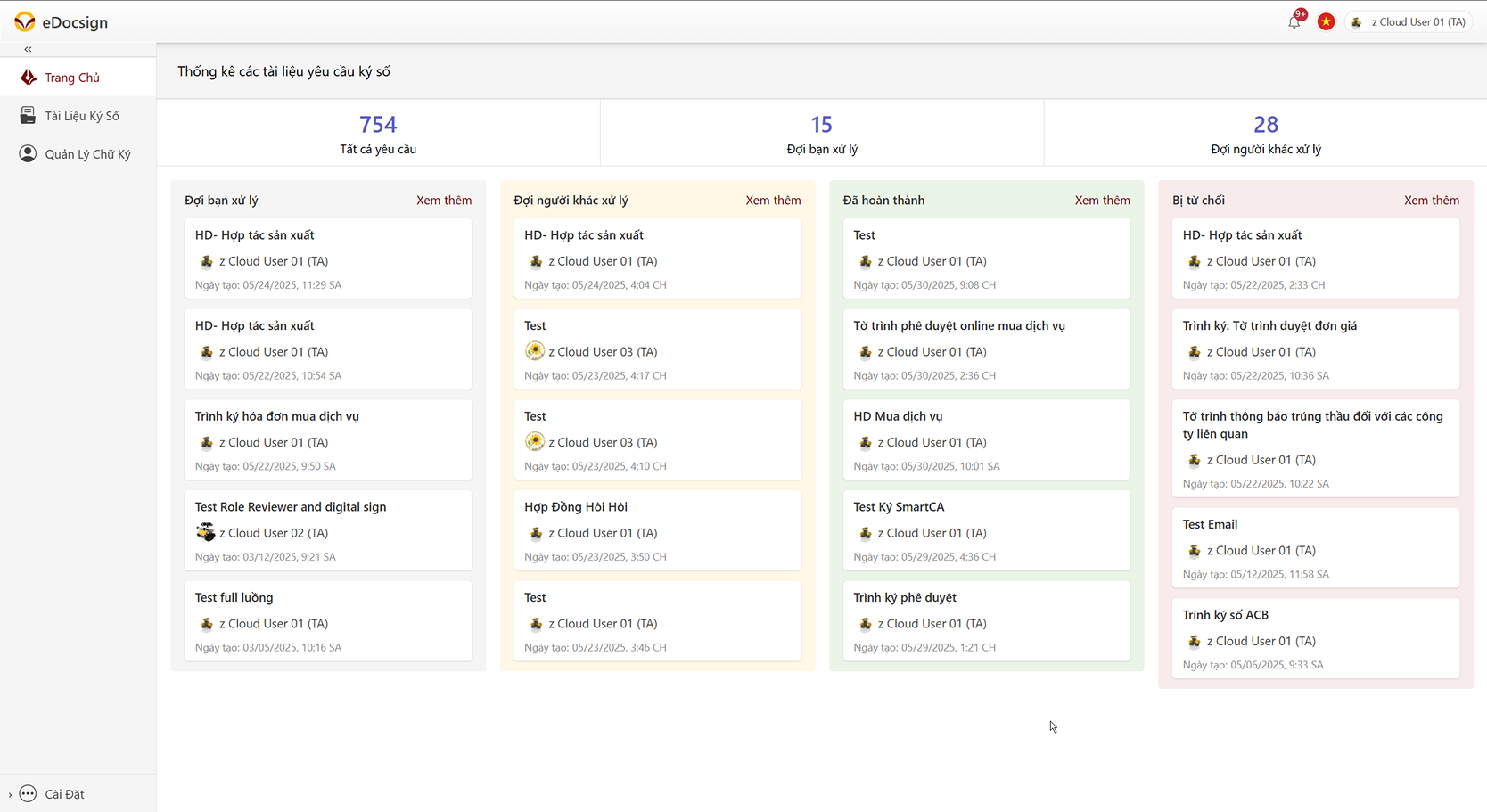This screenshot has width=1487, height=812.
Task: Go to Quản Lý Chữ Ký page
Action: [x=87, y=154]
